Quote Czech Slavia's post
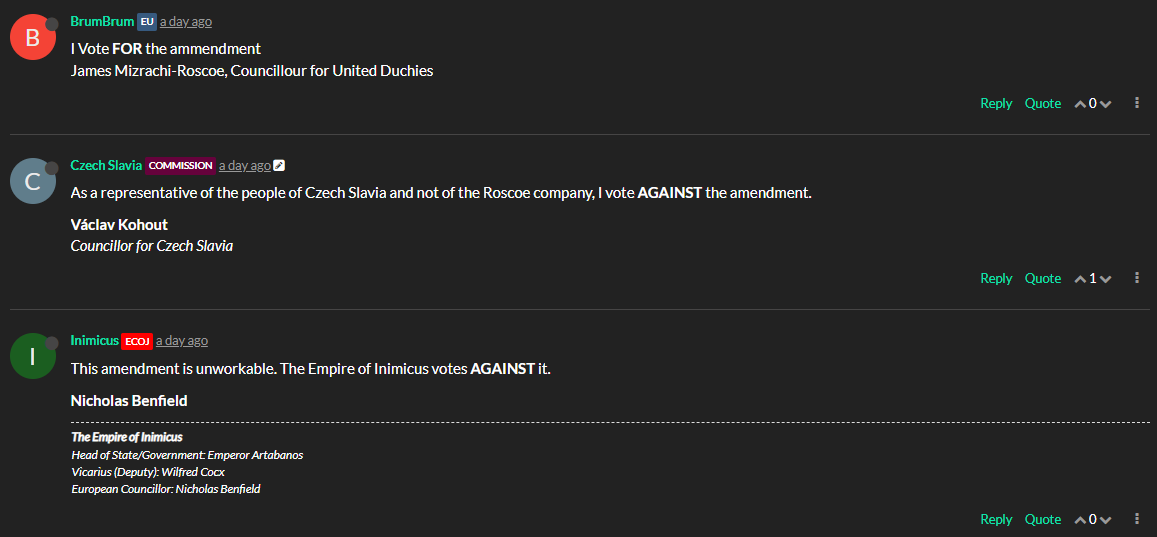 tap(1042, 278)
